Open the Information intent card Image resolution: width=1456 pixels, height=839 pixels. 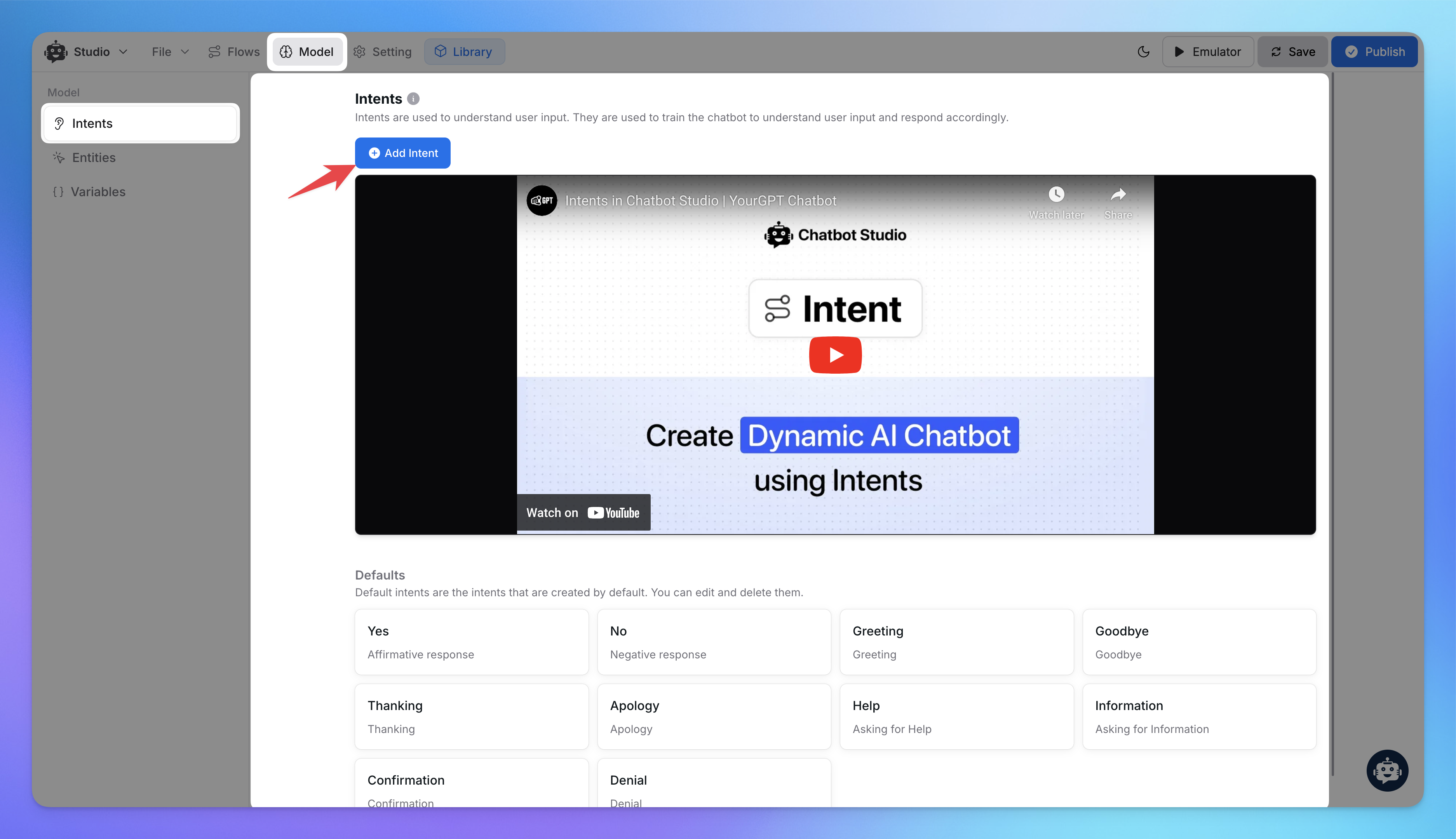1199,716
